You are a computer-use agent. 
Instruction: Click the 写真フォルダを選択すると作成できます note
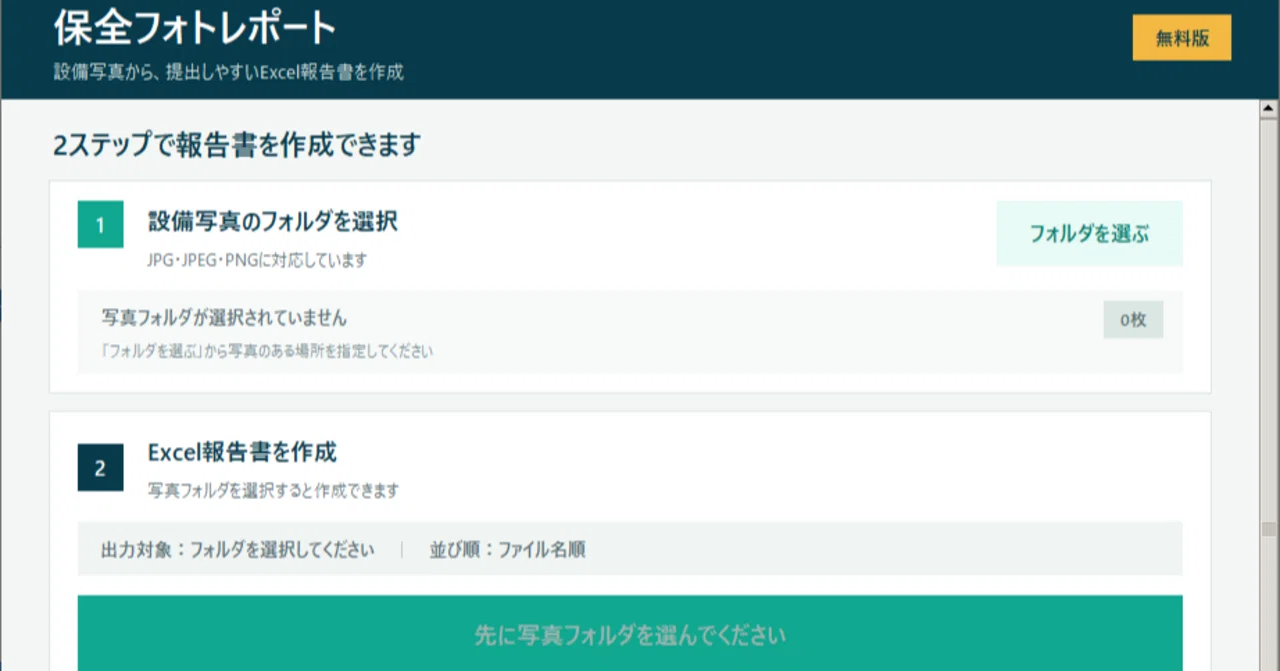point(274,491)
